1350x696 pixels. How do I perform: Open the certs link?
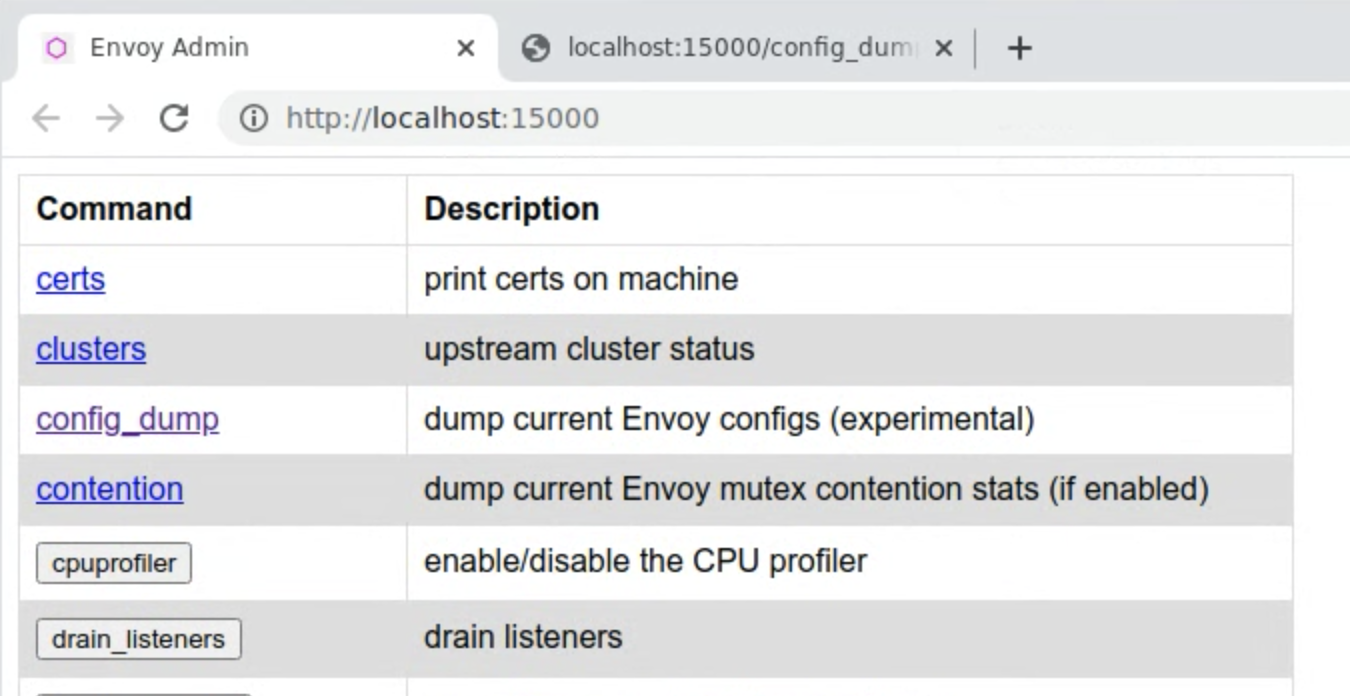(70, 279)
